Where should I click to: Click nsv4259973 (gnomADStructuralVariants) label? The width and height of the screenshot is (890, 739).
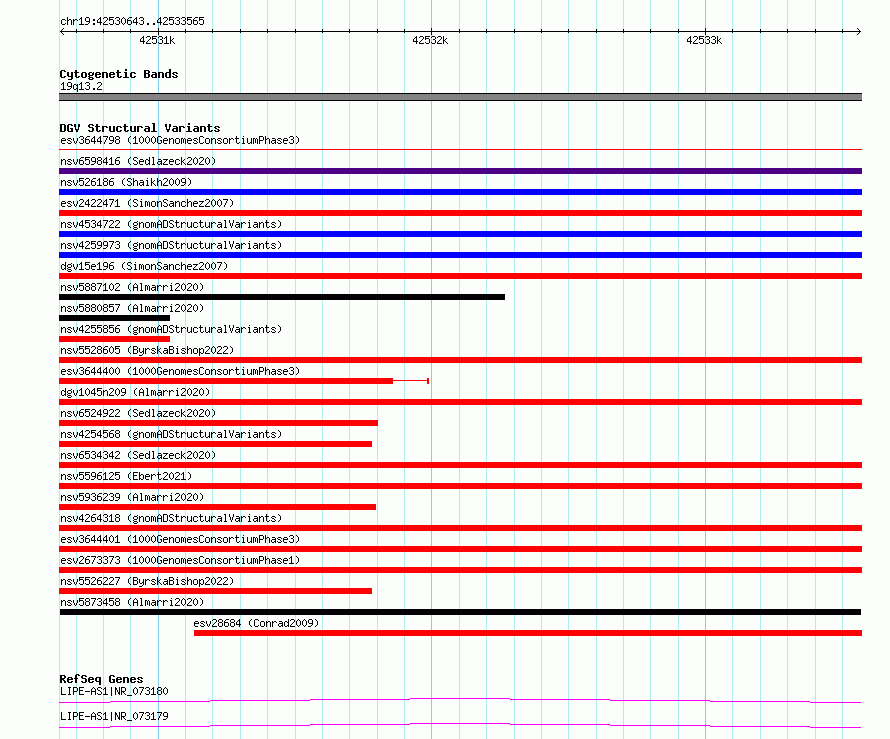171,245
